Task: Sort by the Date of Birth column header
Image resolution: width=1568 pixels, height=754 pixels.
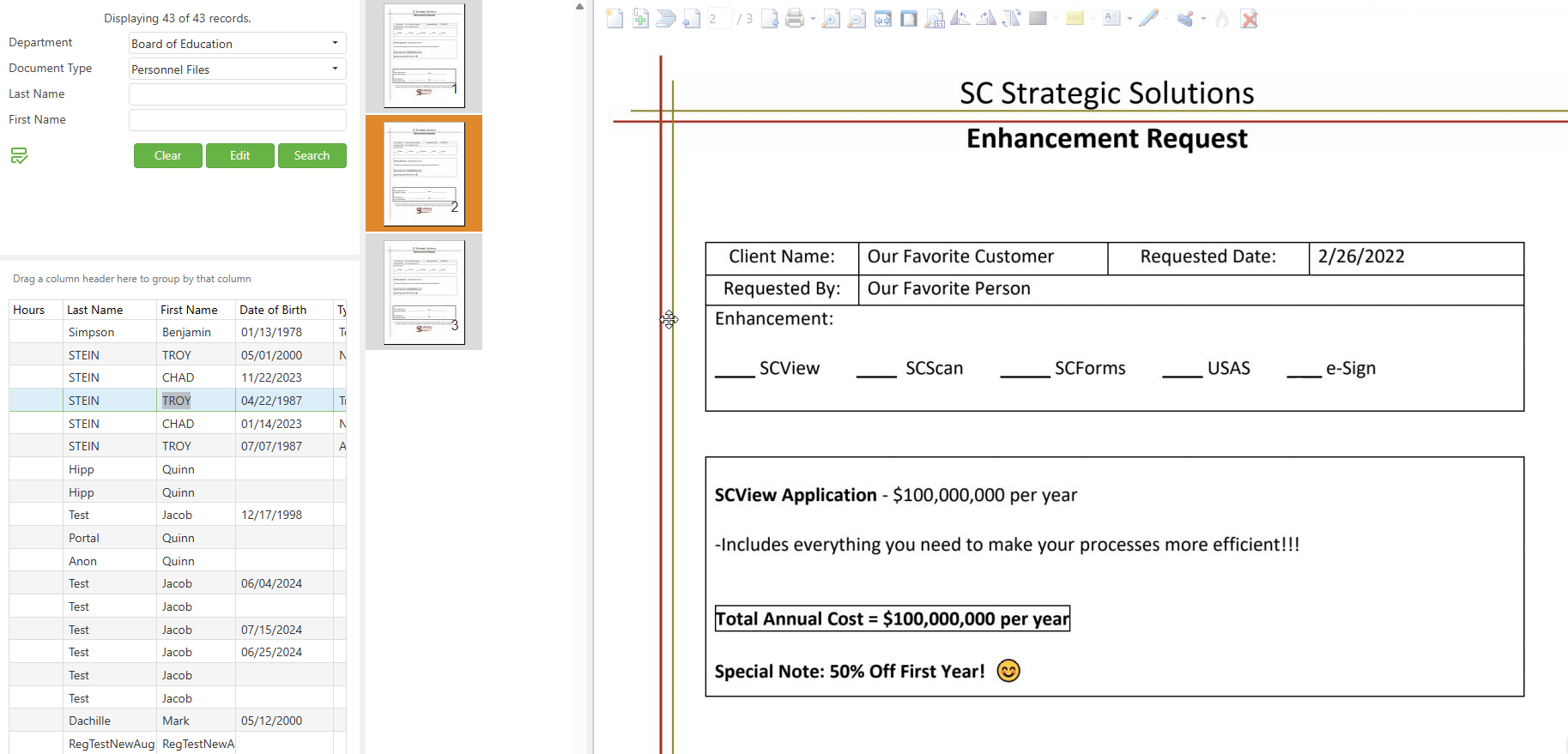Action: pos(284,310)
